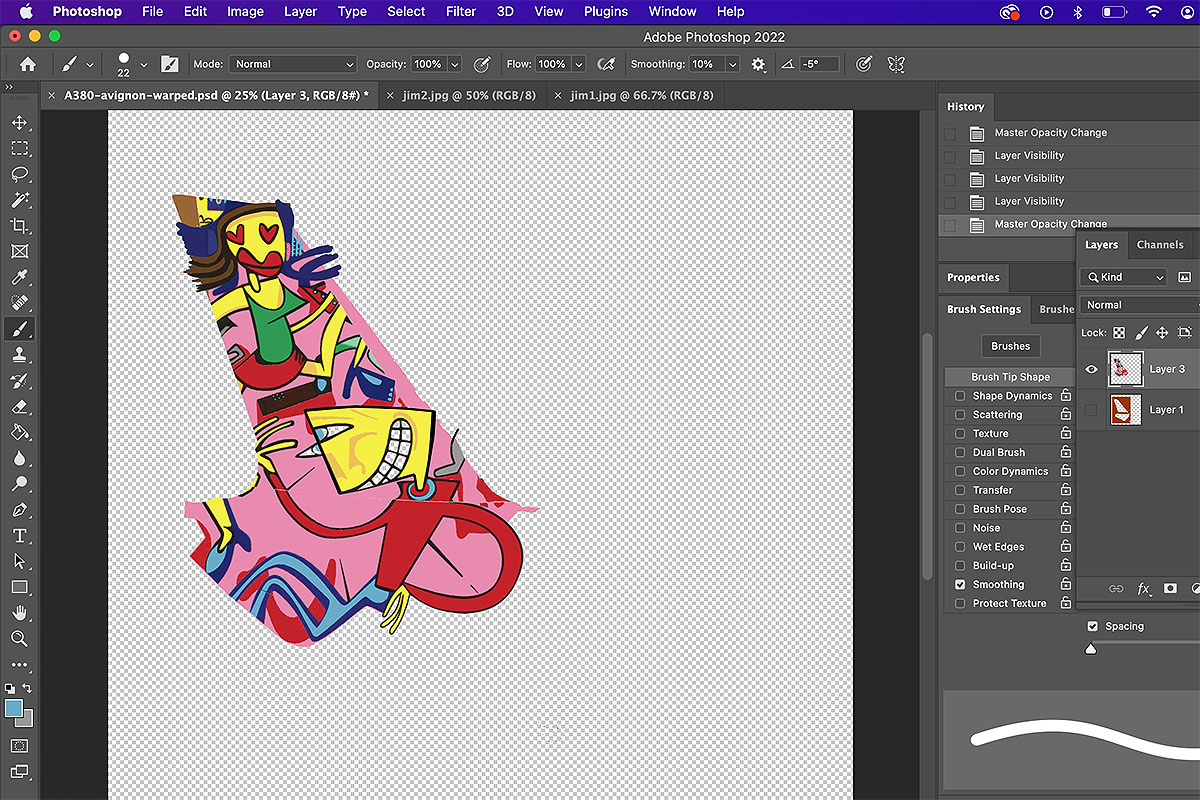Viewport: 1200px width, 800px height.
Task: Open the brush Mode dropdown
Action: pos(293,64)
